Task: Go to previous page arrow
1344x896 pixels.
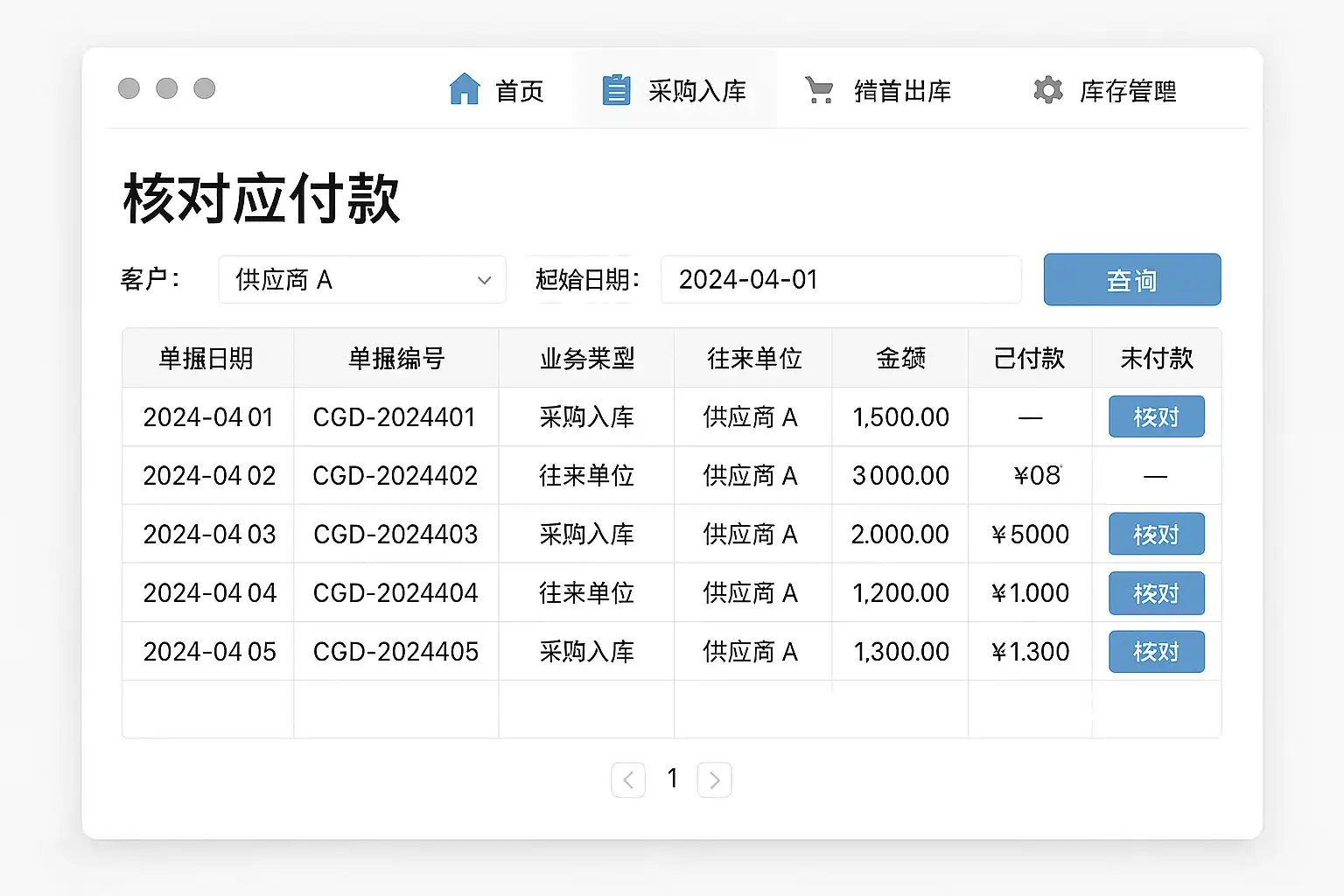Action: tap(628, 780)
